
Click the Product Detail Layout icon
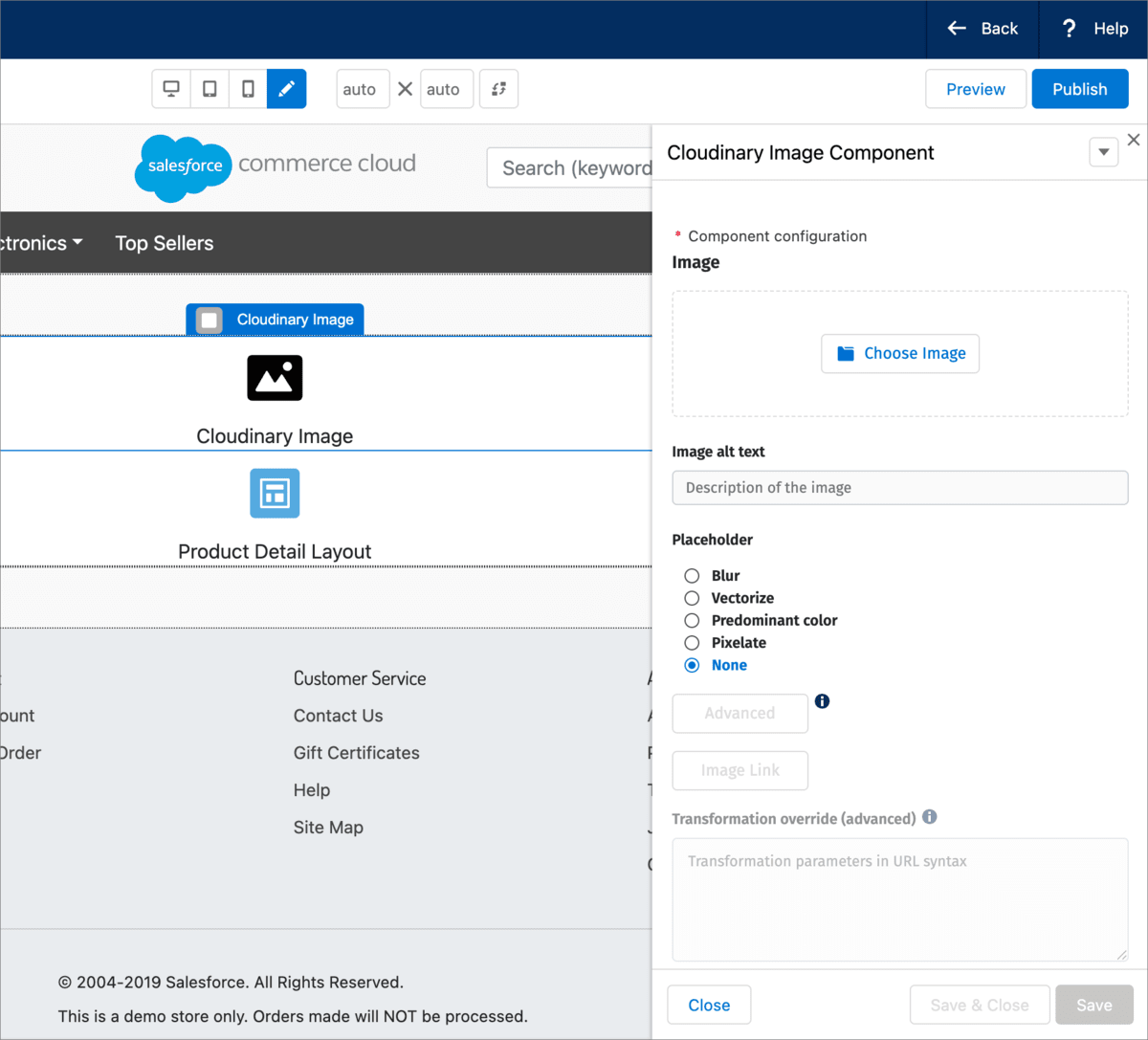[275, 493]
